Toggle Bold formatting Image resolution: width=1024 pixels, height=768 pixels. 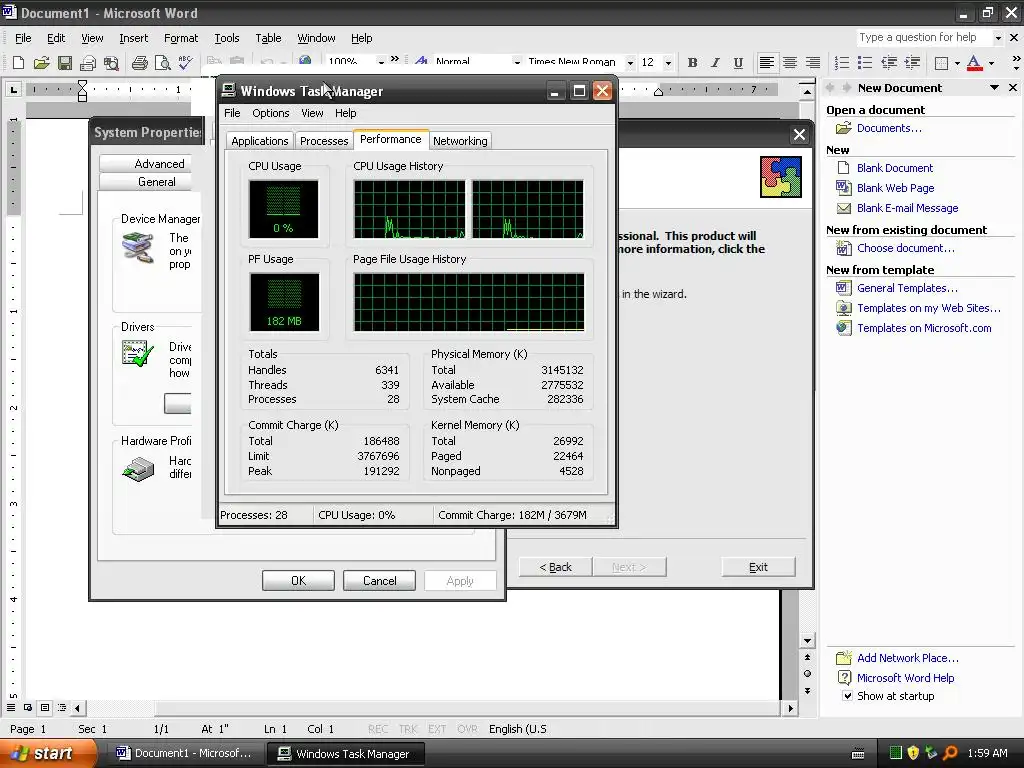tap(692, 63)
